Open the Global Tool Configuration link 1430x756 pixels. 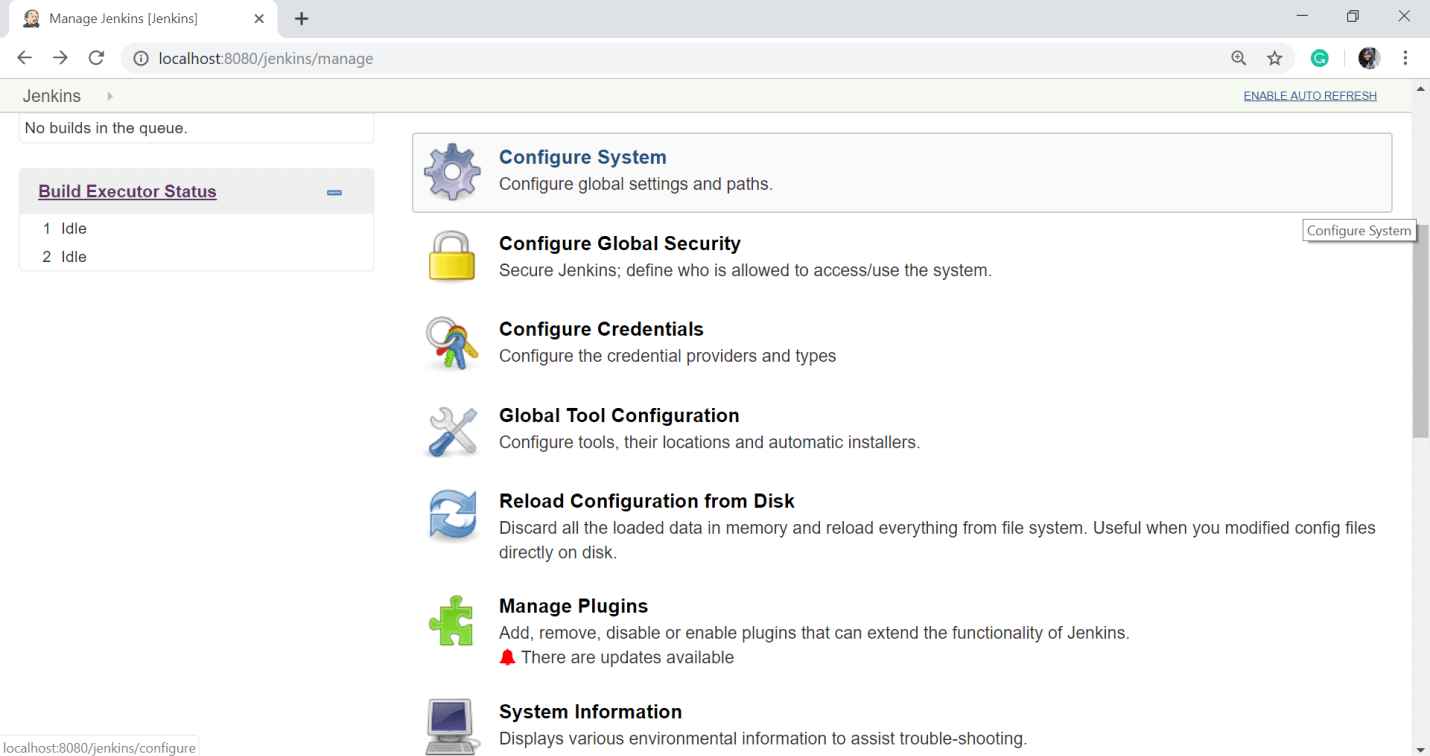619,415
